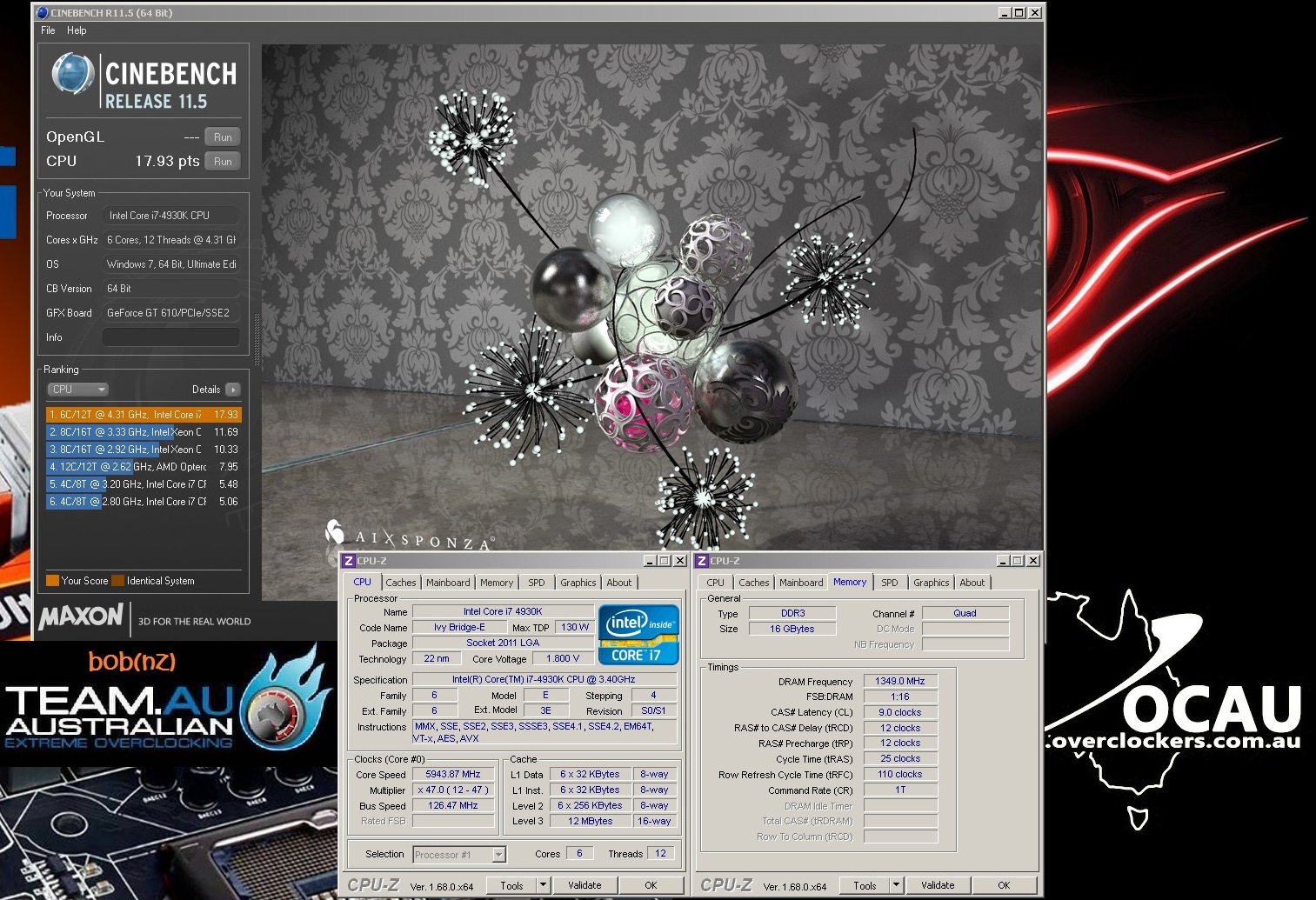Run the OpenGL benchmark
The width and height of the screenshot is (1316, 900).
coord(223,137)
